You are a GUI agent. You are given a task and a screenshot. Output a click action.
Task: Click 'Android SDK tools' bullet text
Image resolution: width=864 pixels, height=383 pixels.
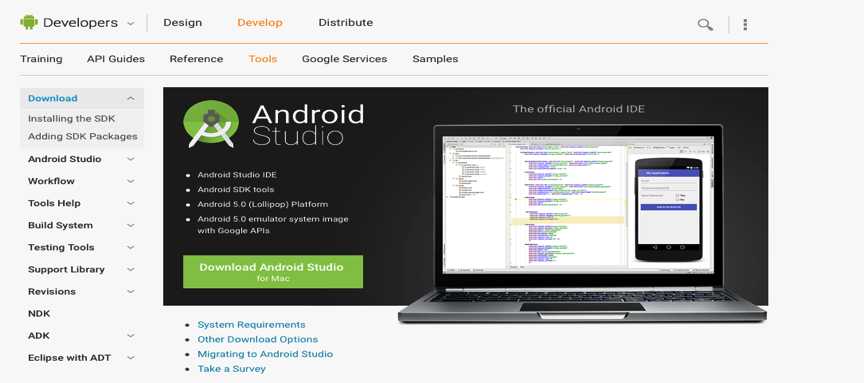coord(236,189)
